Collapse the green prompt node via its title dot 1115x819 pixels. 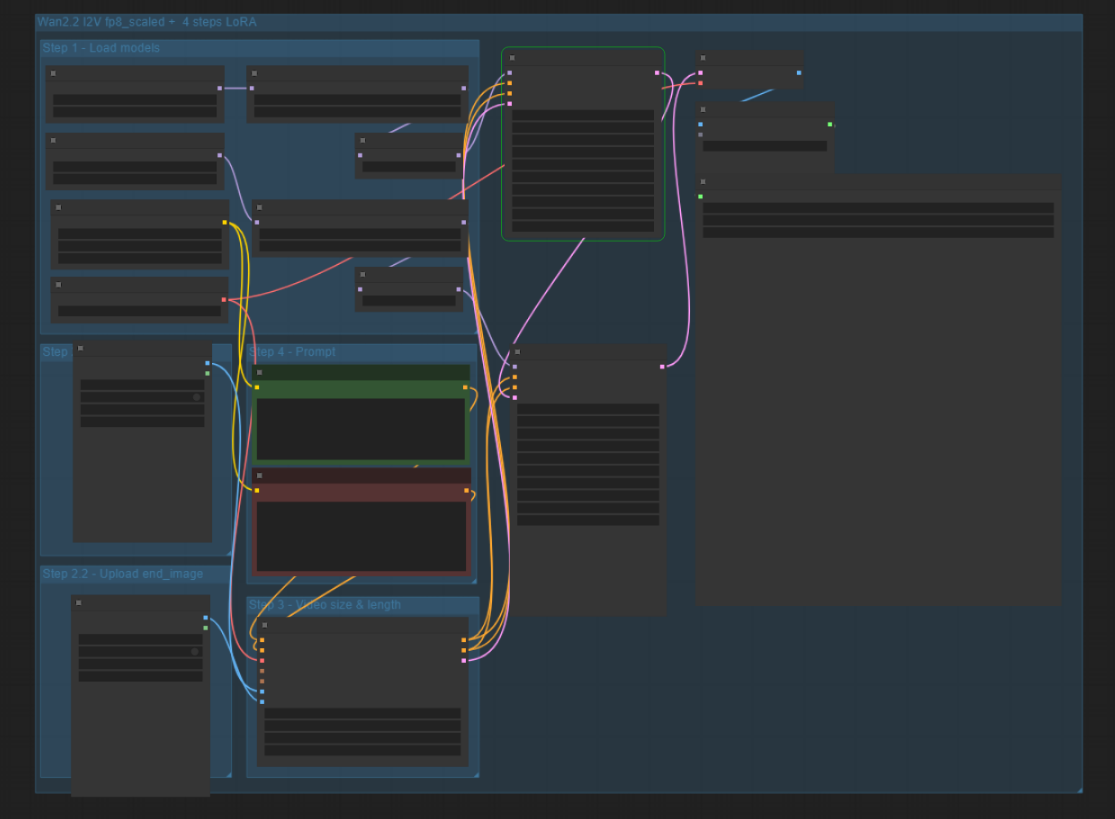260,373
